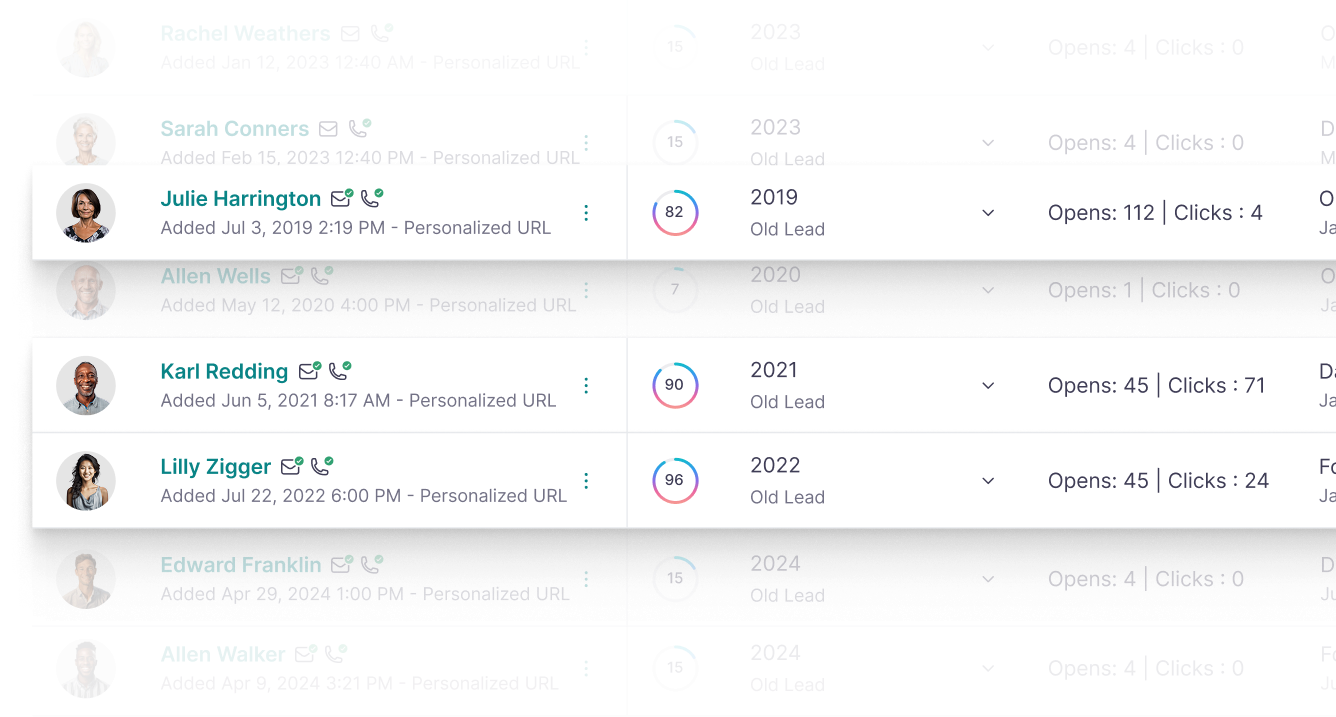This screenshot has width=1336, height=717.
Task: Open three-dot menu for Lilly Zigger
Action: pos(586,481)
